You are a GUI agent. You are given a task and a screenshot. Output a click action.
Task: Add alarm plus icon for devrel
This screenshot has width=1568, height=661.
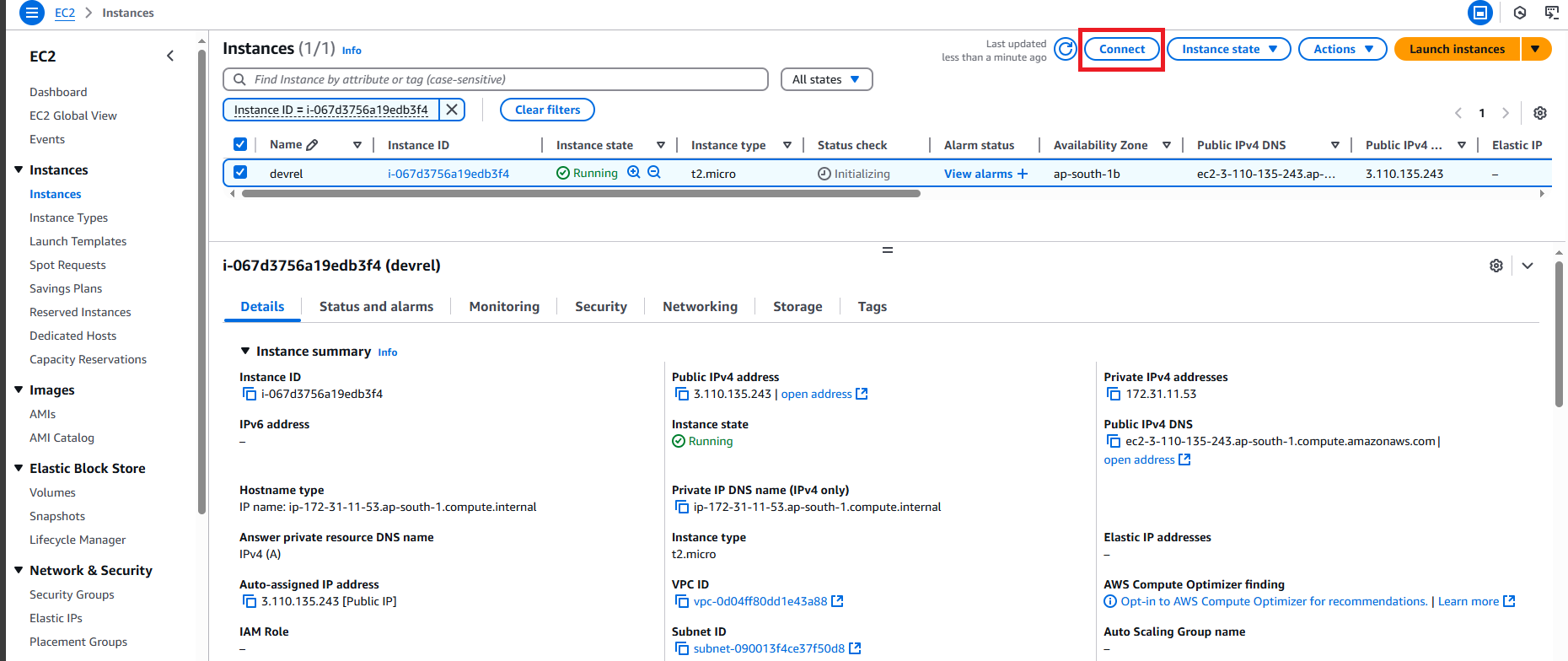point(1023,174)
